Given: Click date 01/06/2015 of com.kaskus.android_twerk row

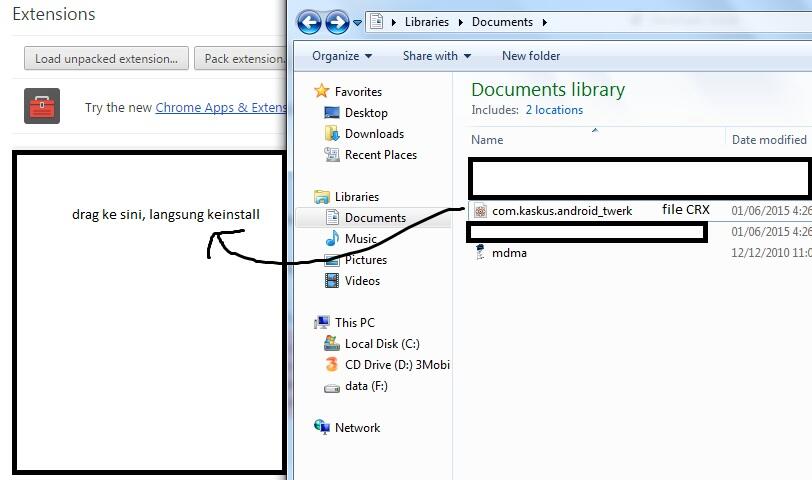Looking at the screenshot, I should click(x=771, y=211).
